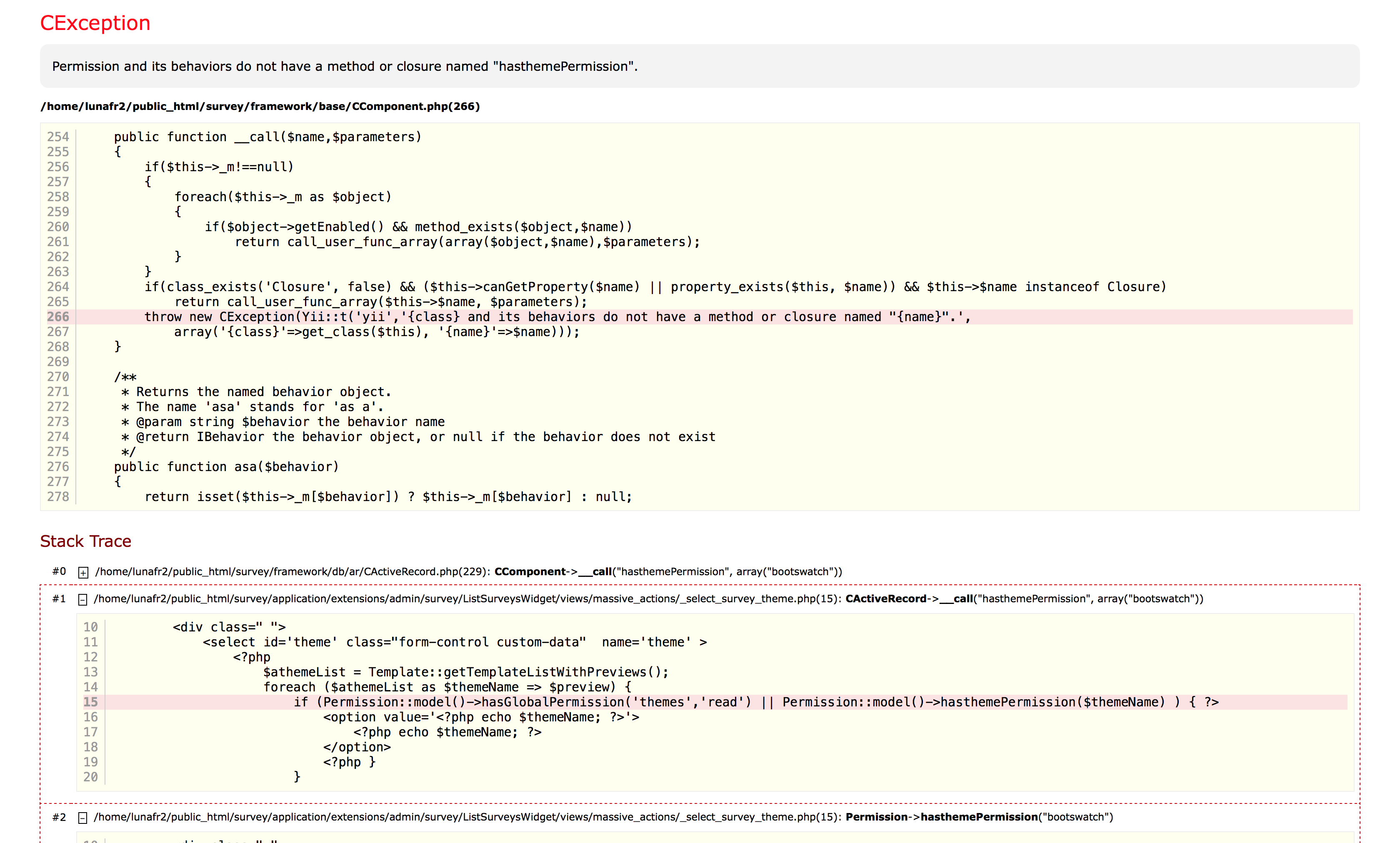
Task: Click CComponent->__call text in trace #0
Action: coord(552,571)
